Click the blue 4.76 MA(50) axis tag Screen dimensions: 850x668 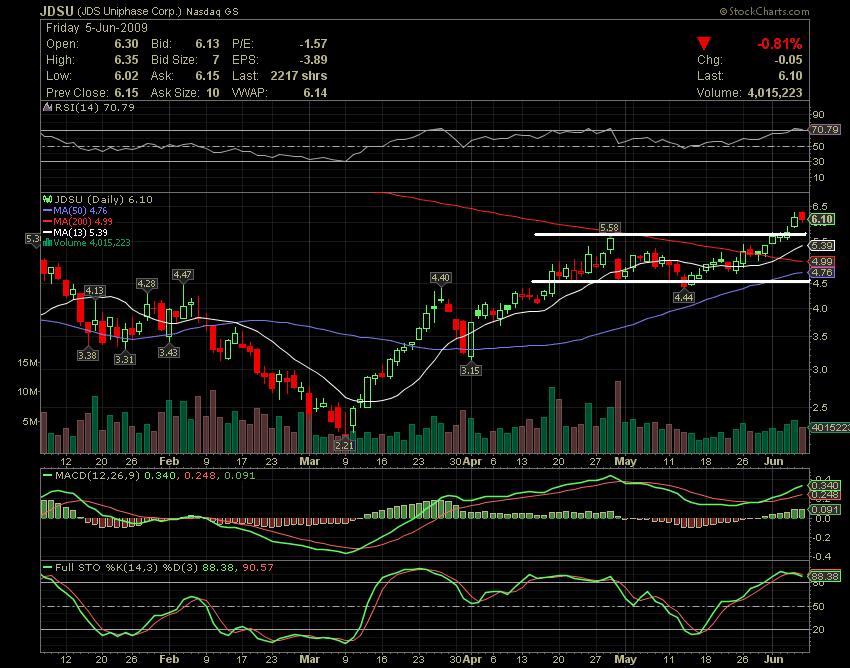822,273
